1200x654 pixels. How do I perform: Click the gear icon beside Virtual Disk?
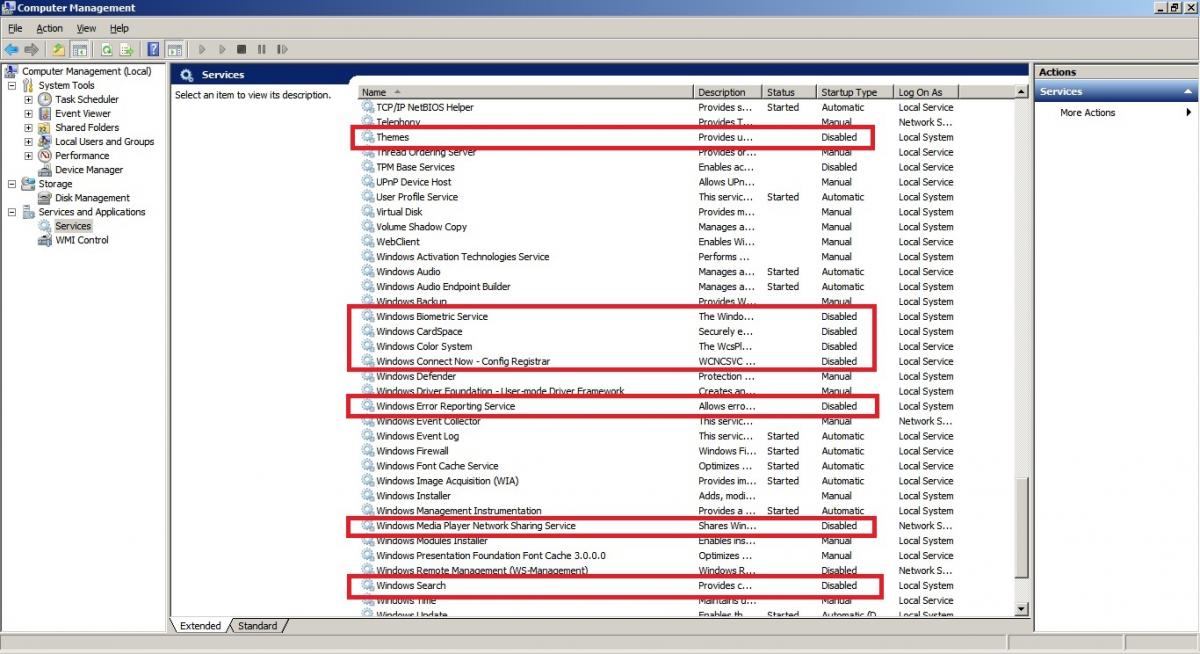click(x=368, y=212)
